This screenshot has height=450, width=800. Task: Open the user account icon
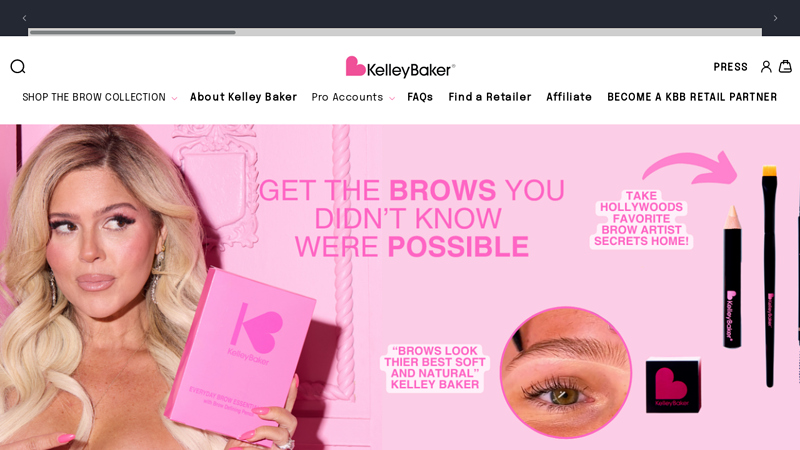pyautogui.click(x=766, y=67)
